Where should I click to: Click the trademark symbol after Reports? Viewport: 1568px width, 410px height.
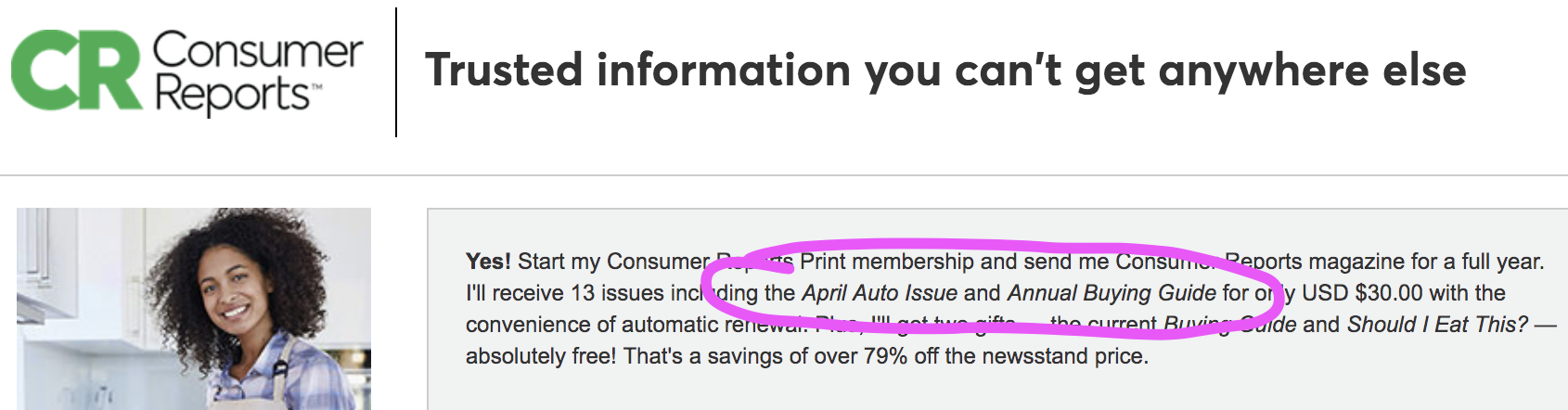point(316,87)
